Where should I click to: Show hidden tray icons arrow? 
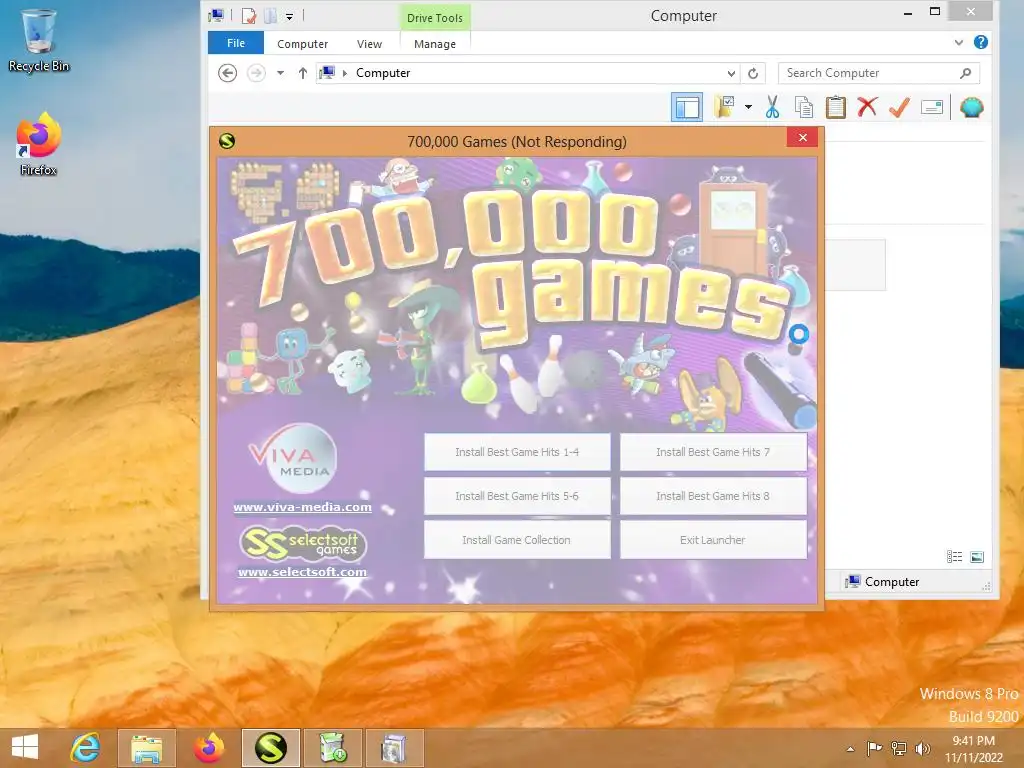point(850,748)
